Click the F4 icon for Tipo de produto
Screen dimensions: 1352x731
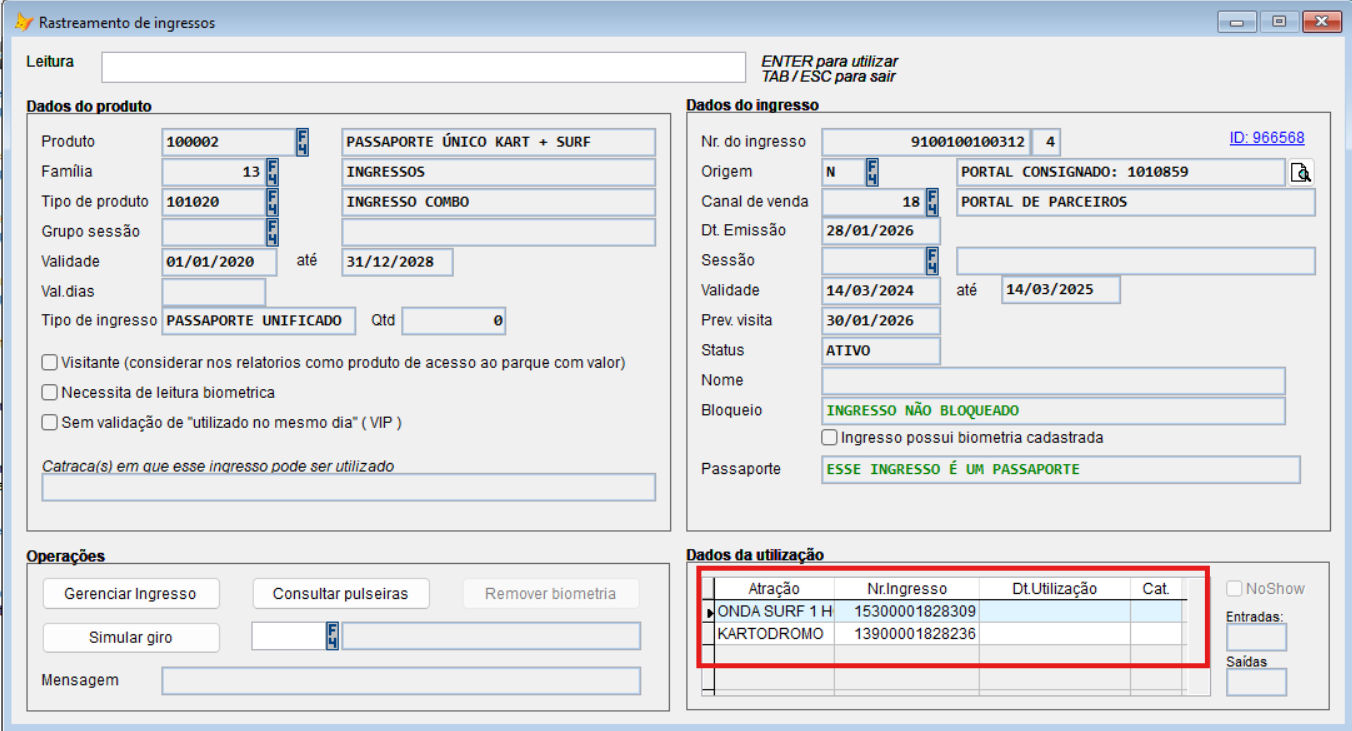coord(272,202)
